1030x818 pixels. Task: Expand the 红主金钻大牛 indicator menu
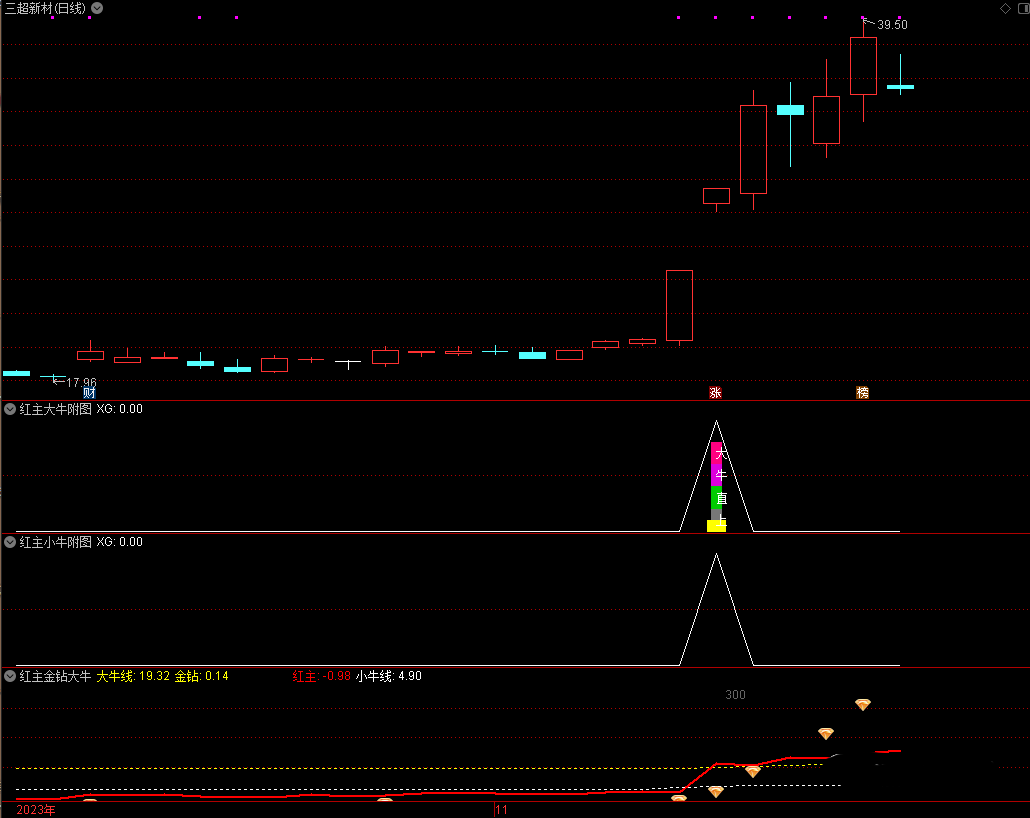(x=10, y=676)
